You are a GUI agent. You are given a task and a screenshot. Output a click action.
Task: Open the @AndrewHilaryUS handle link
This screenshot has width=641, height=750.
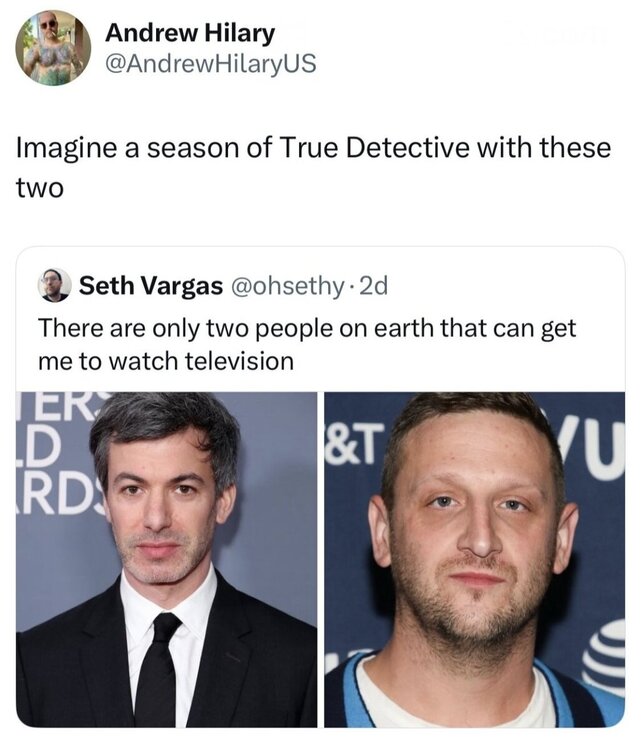pos(210,64)
